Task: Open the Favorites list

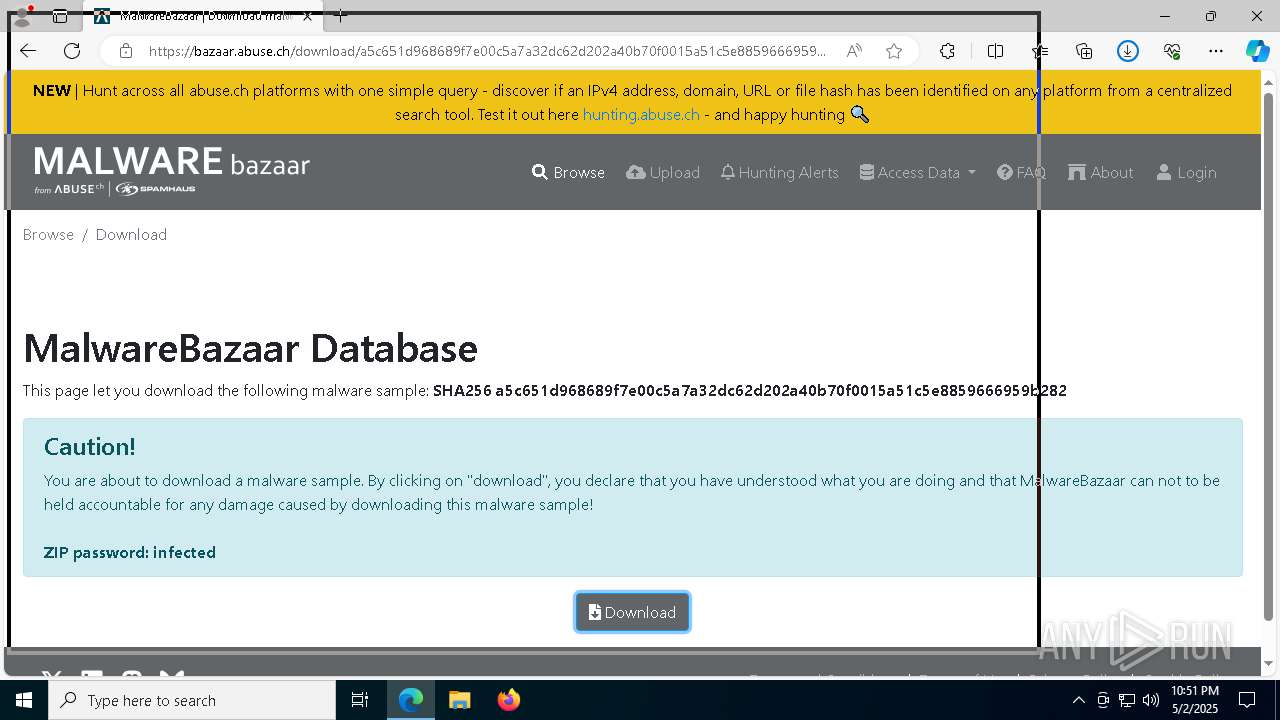Action: [x=1040, y=51]
